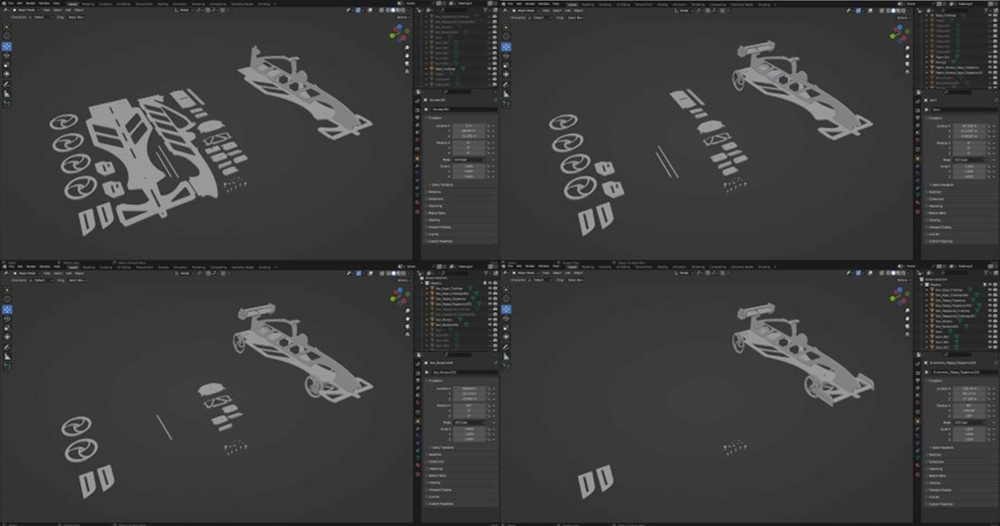Click the Annotate tool in top-left viewport toolbar

pos(6,85)
